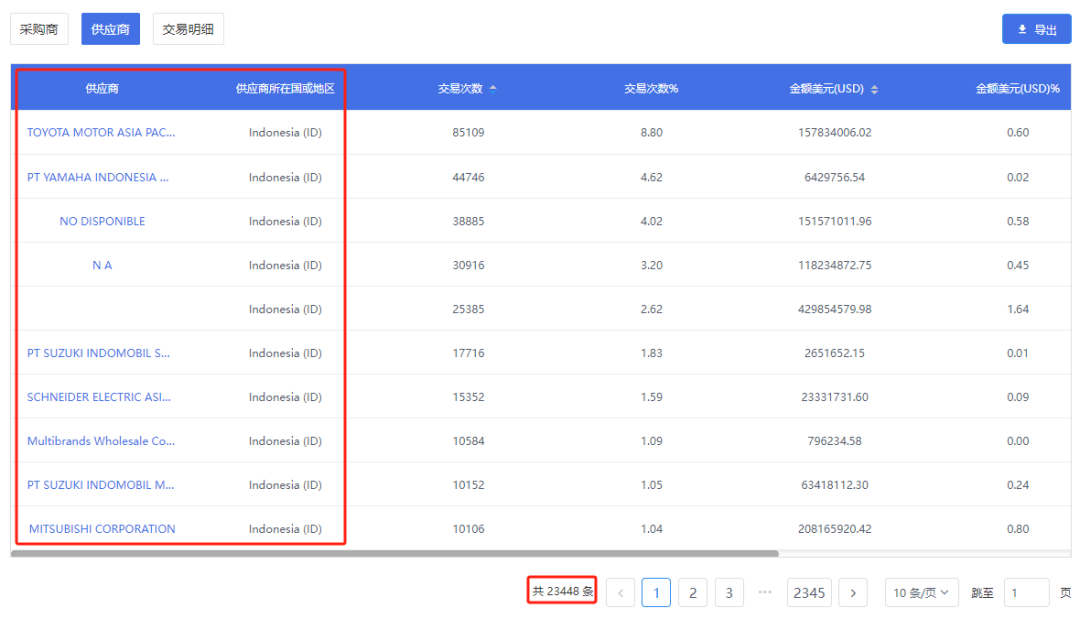Sort by 金额美元(USD) column arrows

875,89
